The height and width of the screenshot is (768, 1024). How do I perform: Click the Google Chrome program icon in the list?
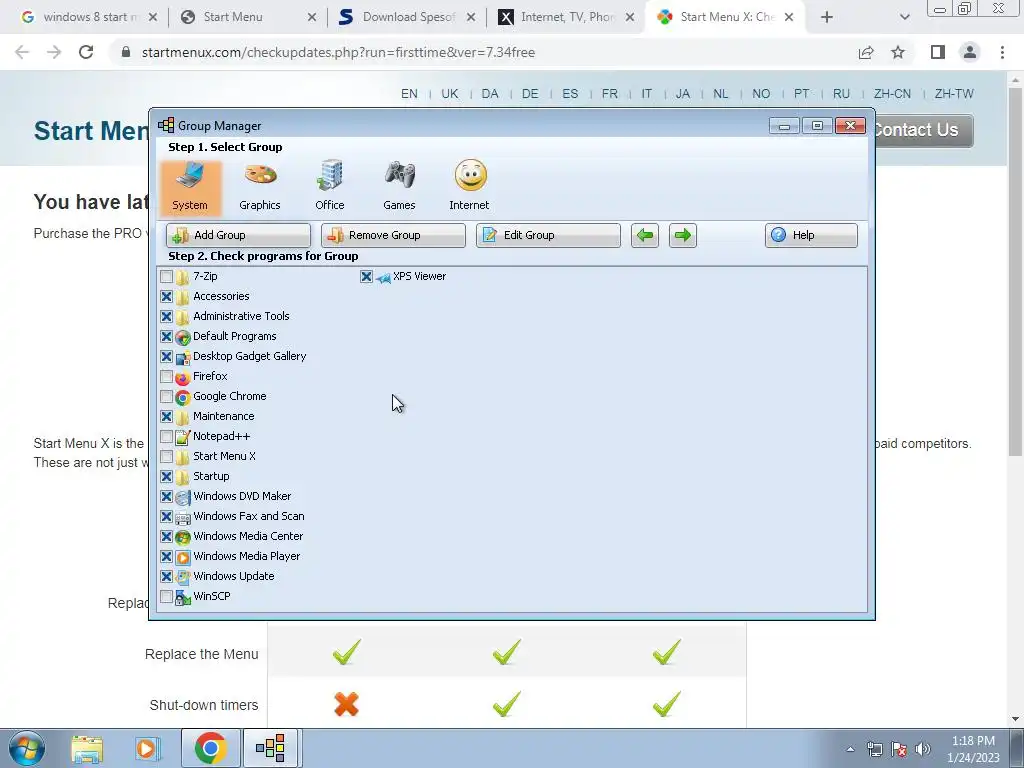183,397
